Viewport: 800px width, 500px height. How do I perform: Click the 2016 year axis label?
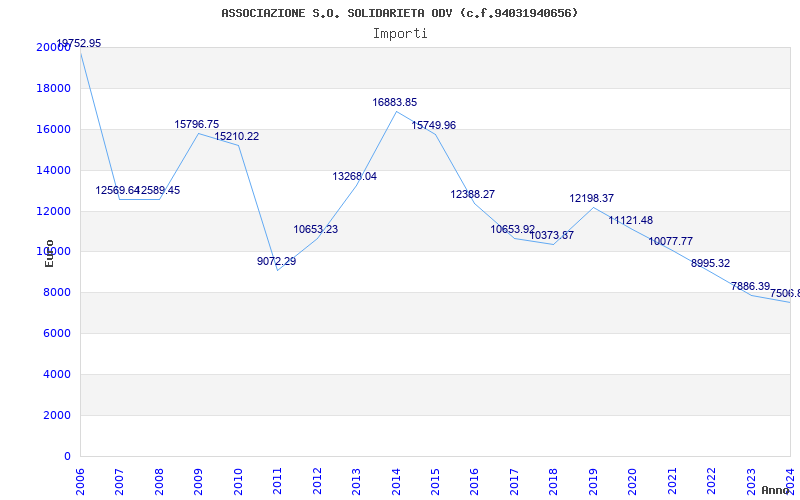coord(474,482)
